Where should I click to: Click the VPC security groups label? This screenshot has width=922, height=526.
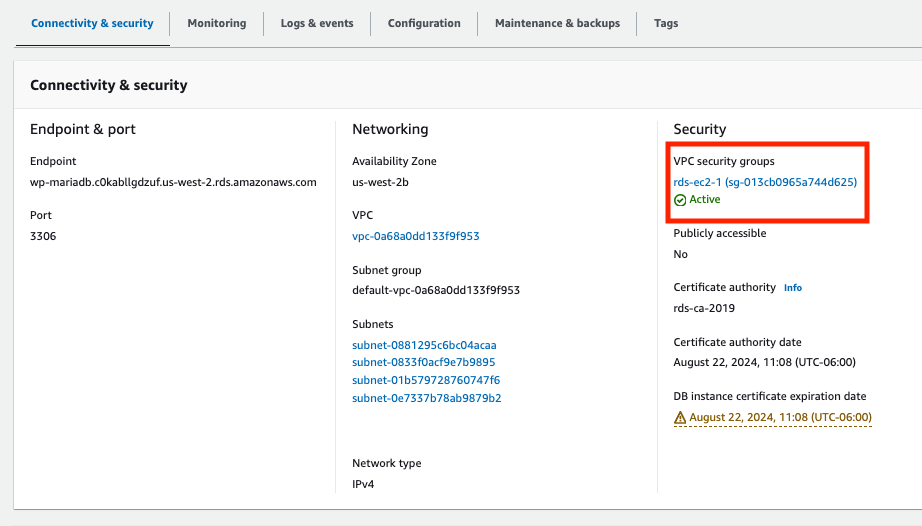(x=724, y=161)
